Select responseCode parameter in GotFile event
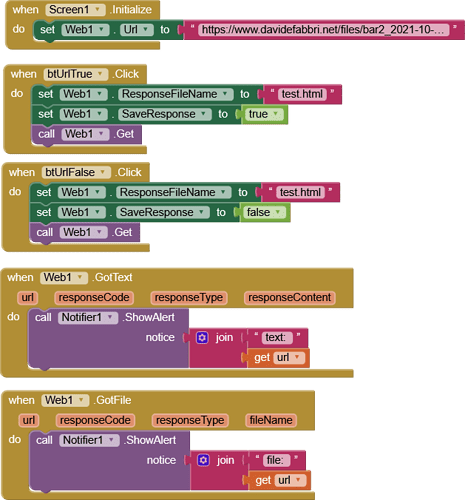The width and height of the screenshot is (465, 500). [x=95, y=420]
